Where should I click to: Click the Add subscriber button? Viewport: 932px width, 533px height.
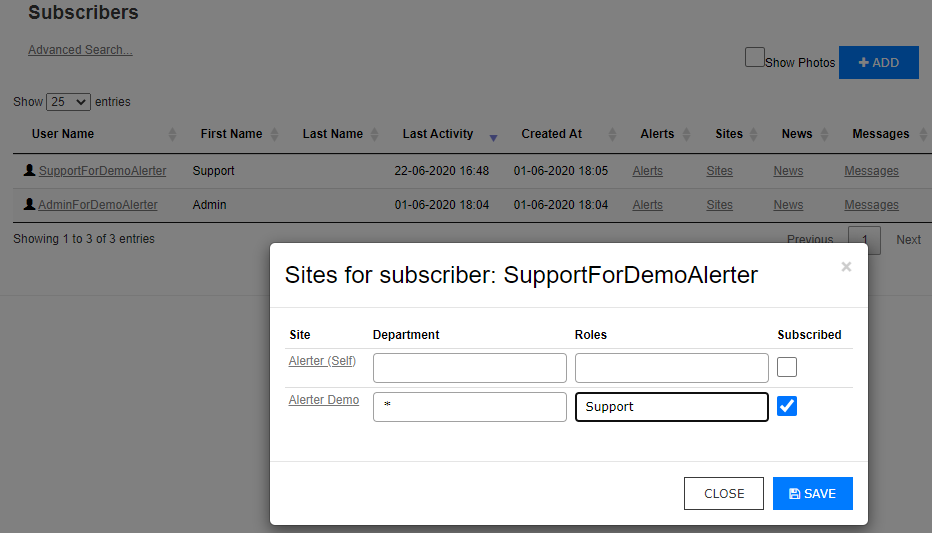click(878, 62)
